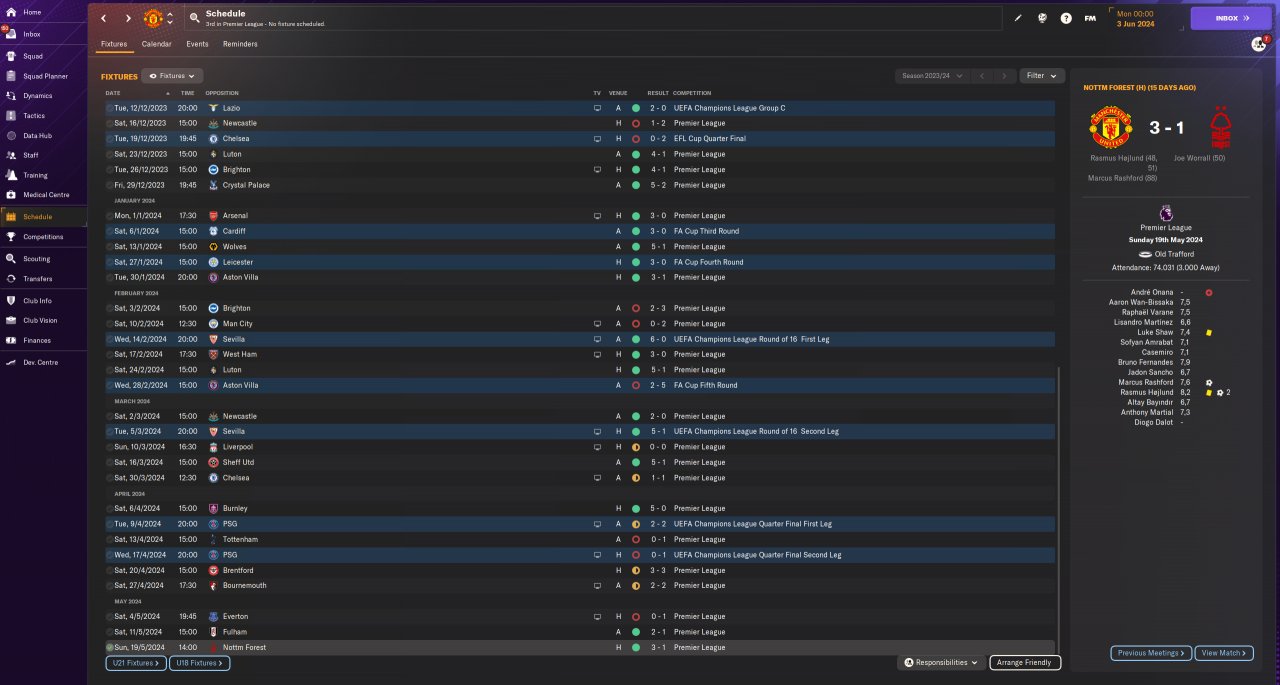Click the Manchester United crest in match panel
Viewport: 1280px width, 685px height.
1110,128
